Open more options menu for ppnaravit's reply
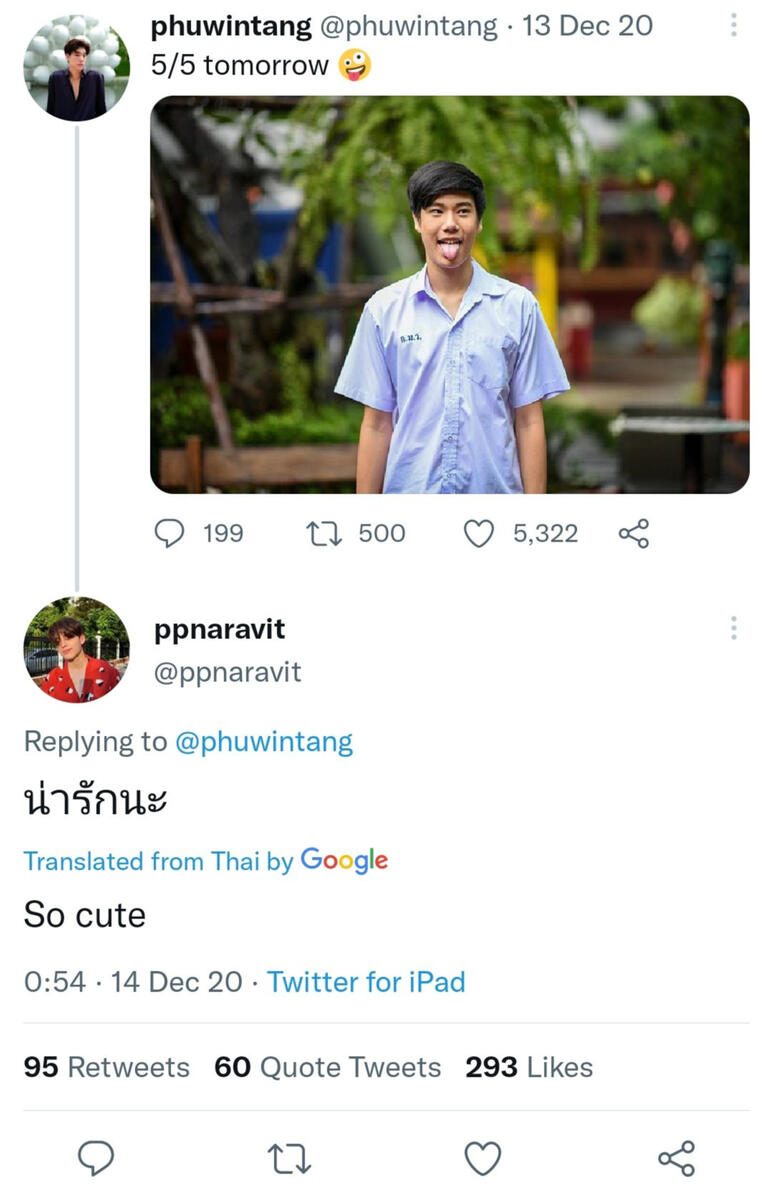The image size is (773, 1200). (734, 628)
